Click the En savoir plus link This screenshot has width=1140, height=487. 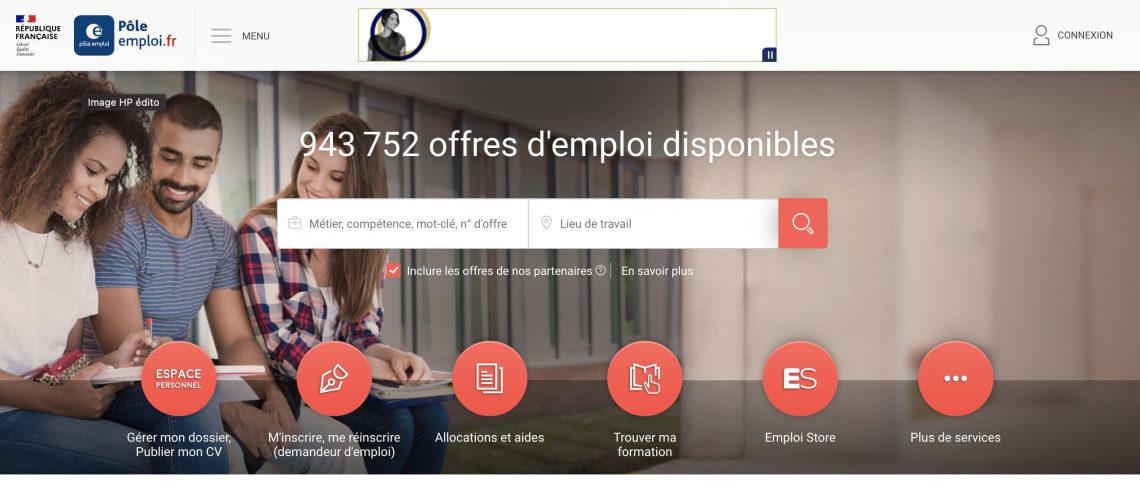point(657,271)
